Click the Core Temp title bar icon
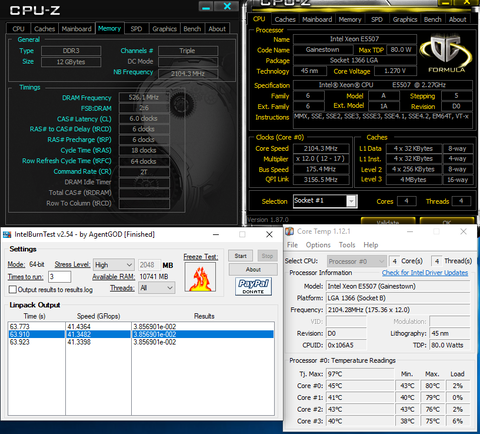480x434 pixels. 290,231
